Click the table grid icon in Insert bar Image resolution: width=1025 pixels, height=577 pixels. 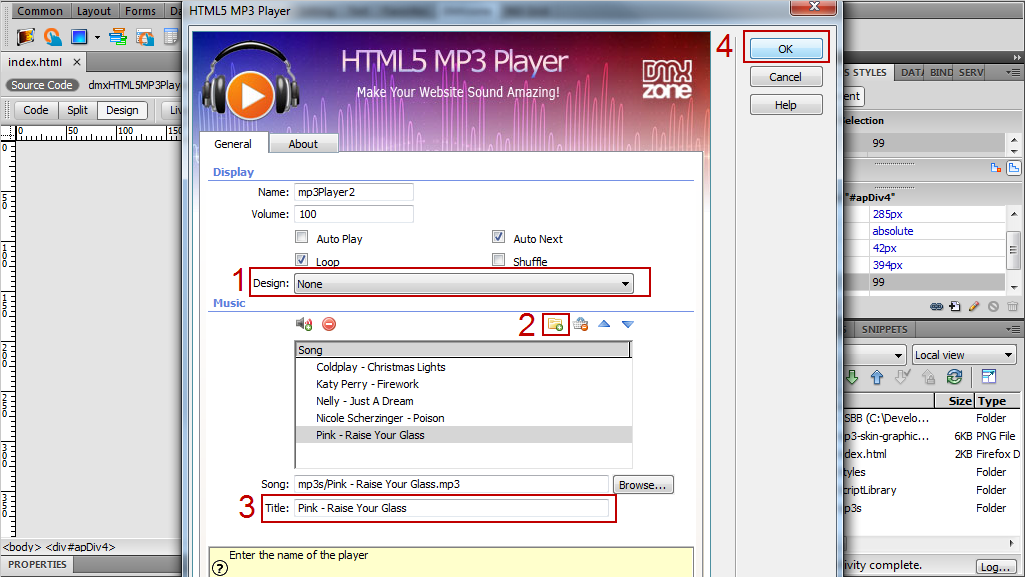click(171, 37)
